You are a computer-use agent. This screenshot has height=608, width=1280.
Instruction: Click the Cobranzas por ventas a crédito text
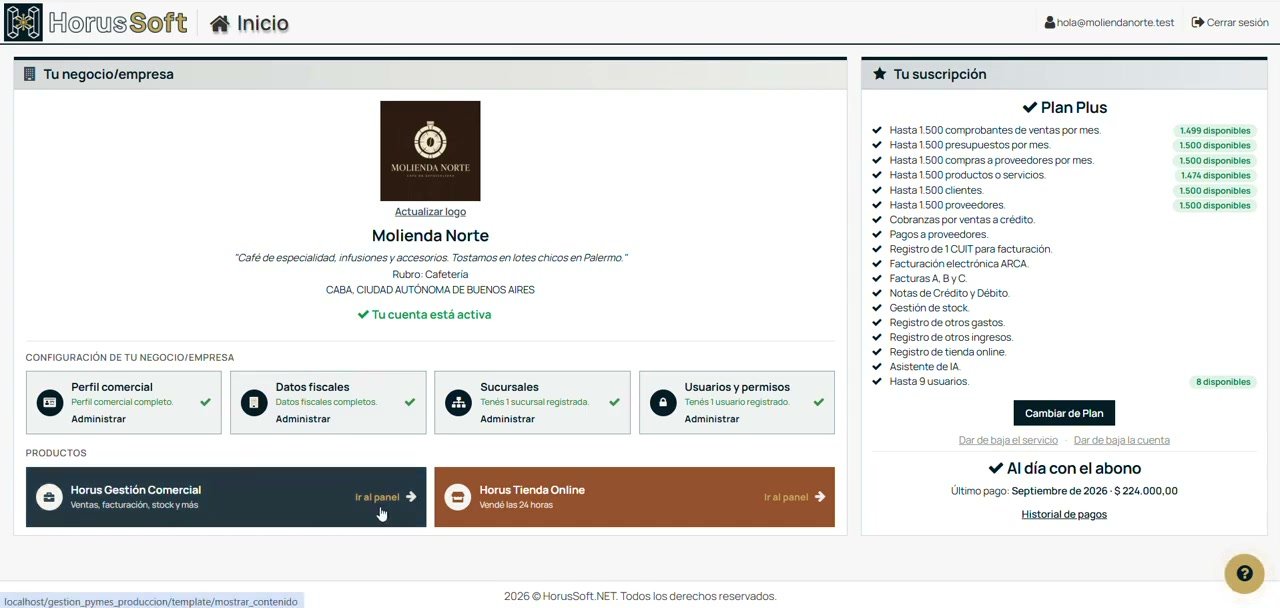pos(962,219)
